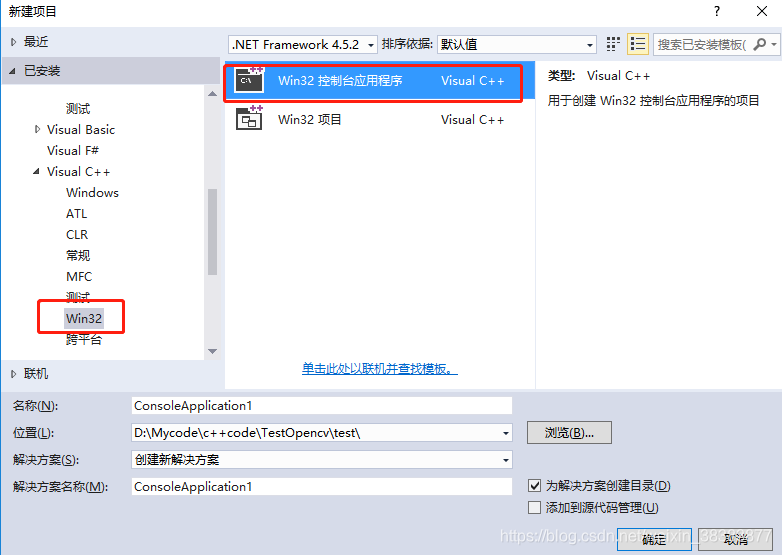Confirm with the 确定 button
The width and height of the screenshot is (782, 555).
point(654,539)
